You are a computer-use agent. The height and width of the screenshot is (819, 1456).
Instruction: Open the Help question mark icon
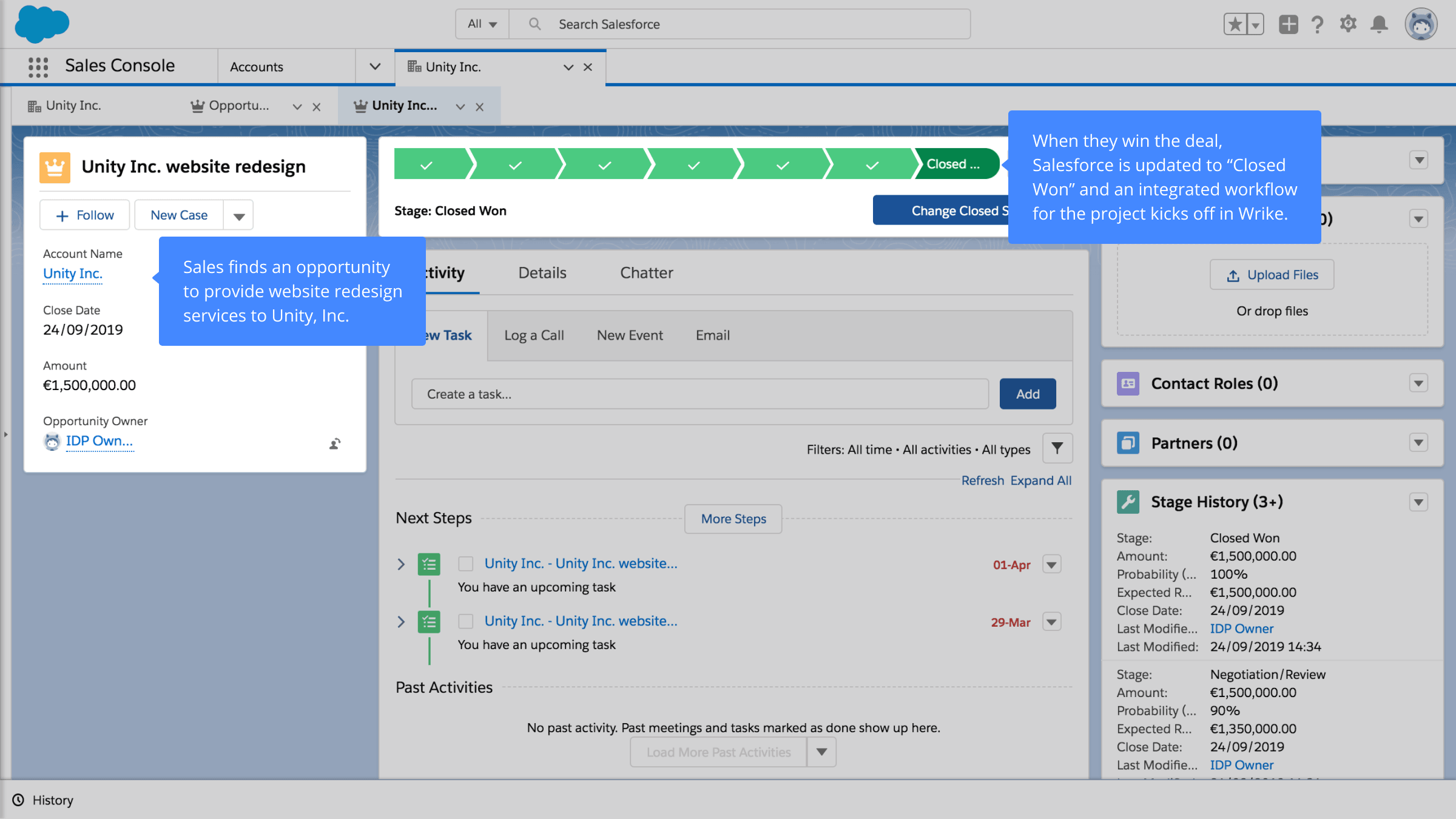click(1317, 24)
